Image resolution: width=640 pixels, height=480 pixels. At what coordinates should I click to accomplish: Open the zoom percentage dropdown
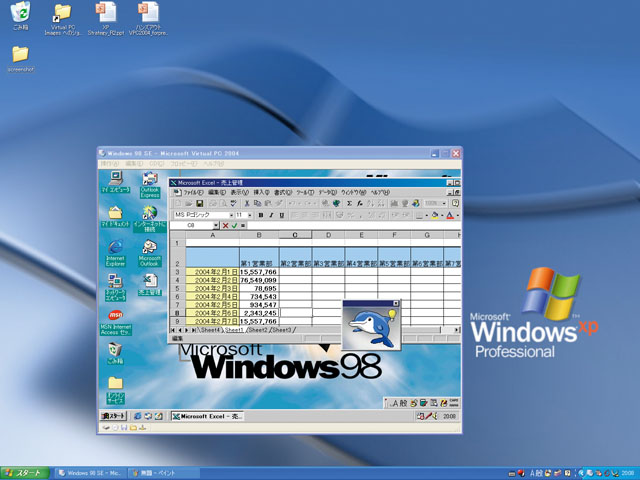click(x=445, y=203)
